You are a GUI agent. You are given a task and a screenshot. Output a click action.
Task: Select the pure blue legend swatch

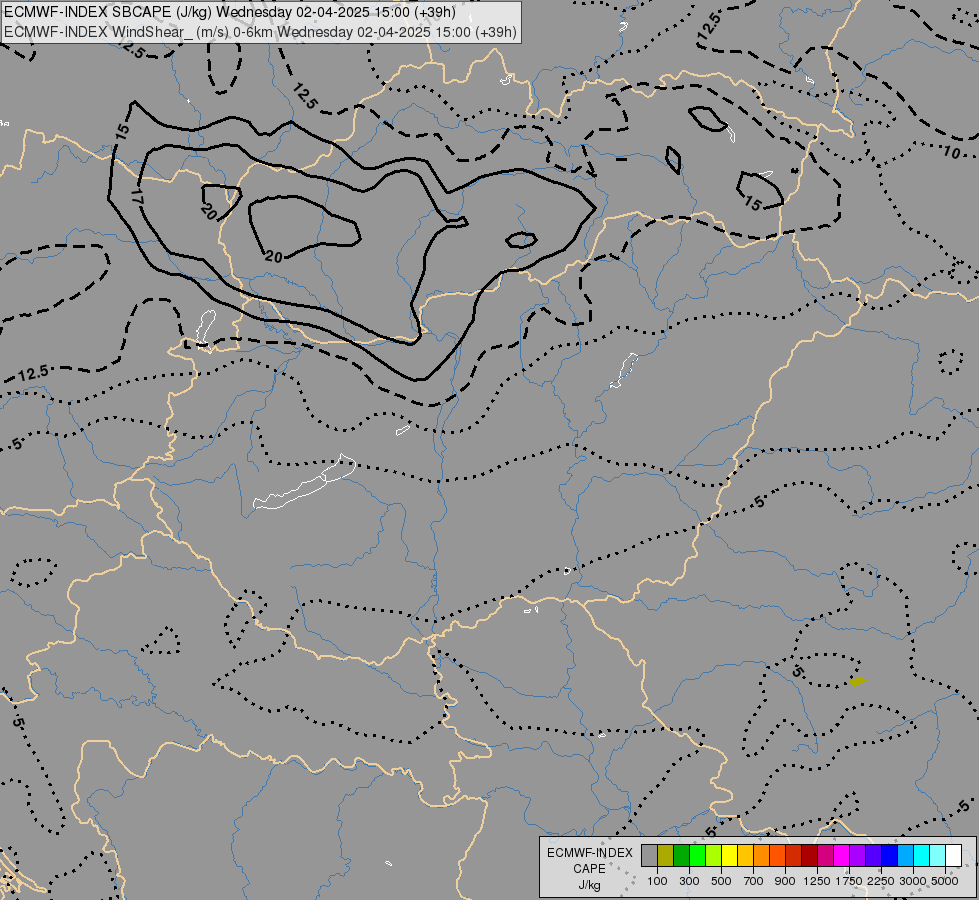[889, 855]
